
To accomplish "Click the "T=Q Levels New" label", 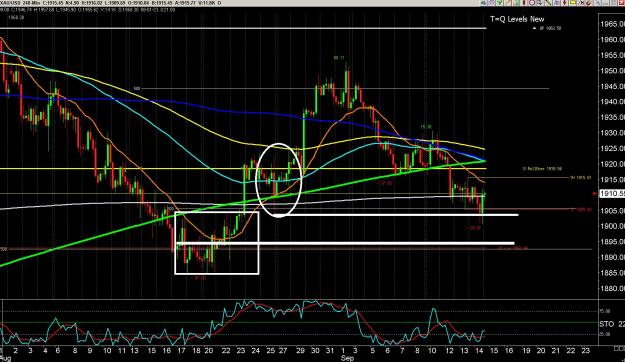I will (517, 19).
